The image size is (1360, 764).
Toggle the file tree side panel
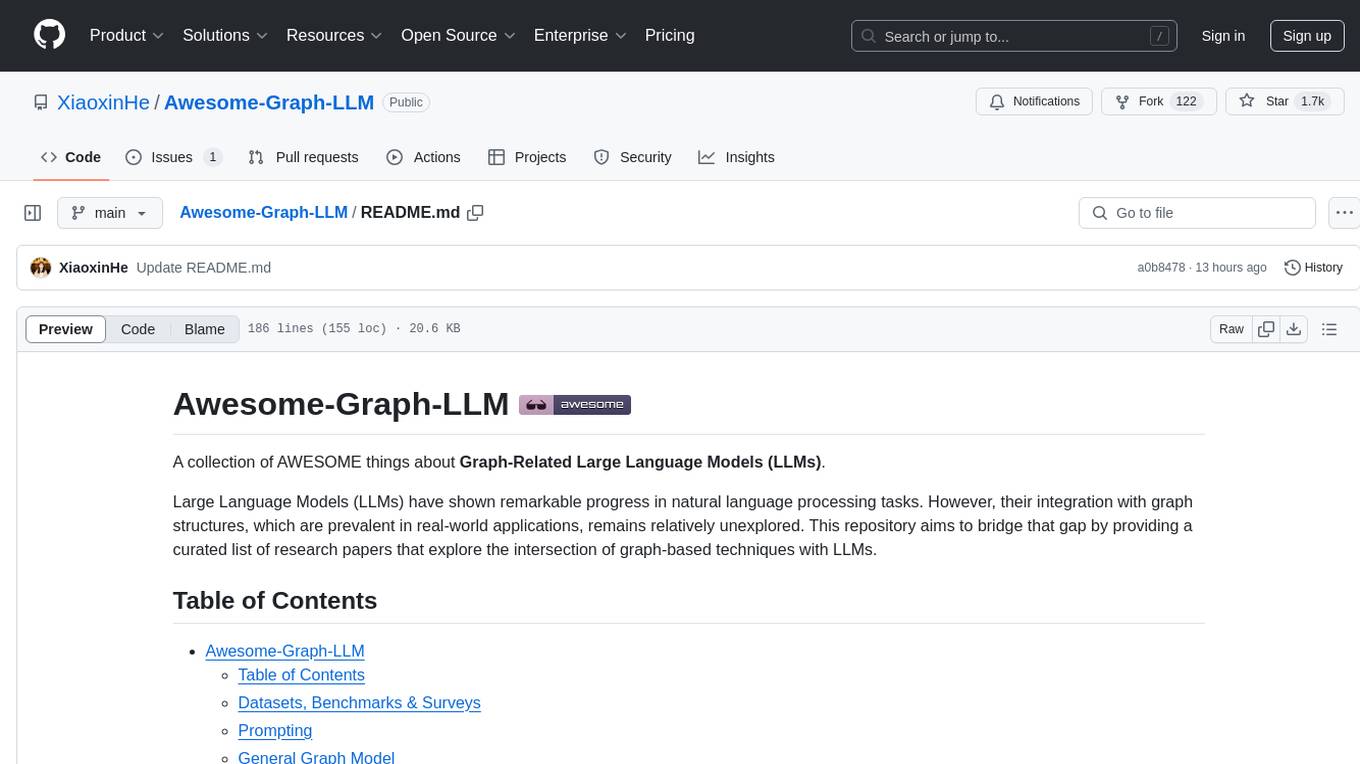(x=32, y=213)
